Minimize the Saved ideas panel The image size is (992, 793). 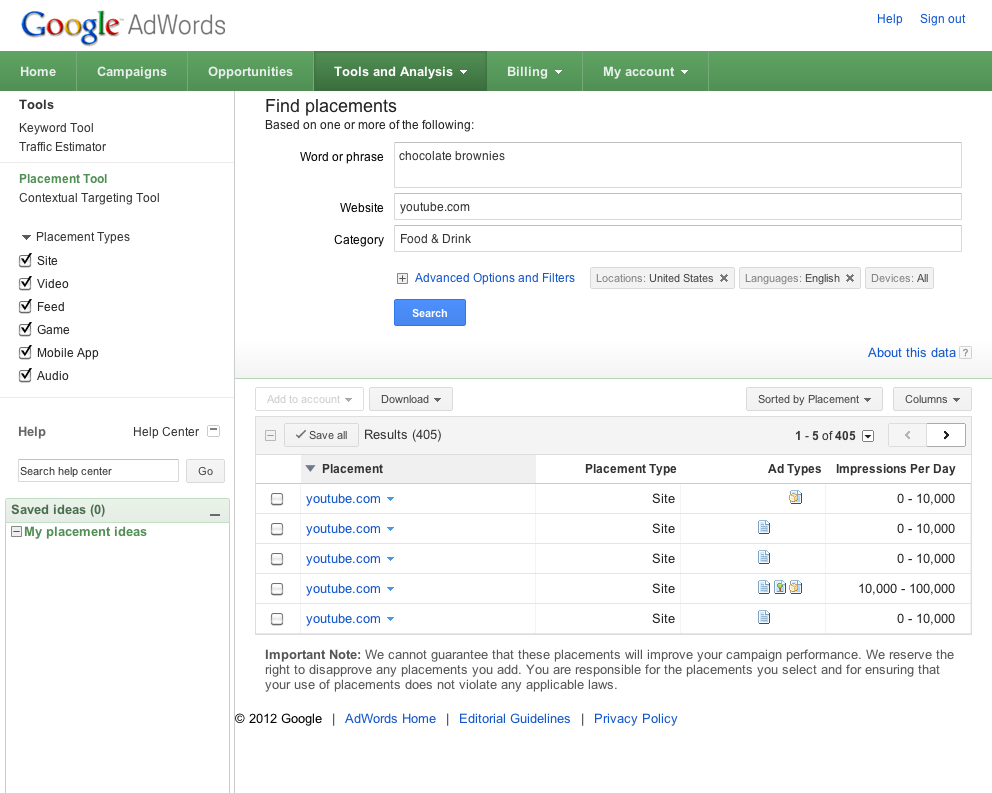[214, 514]
